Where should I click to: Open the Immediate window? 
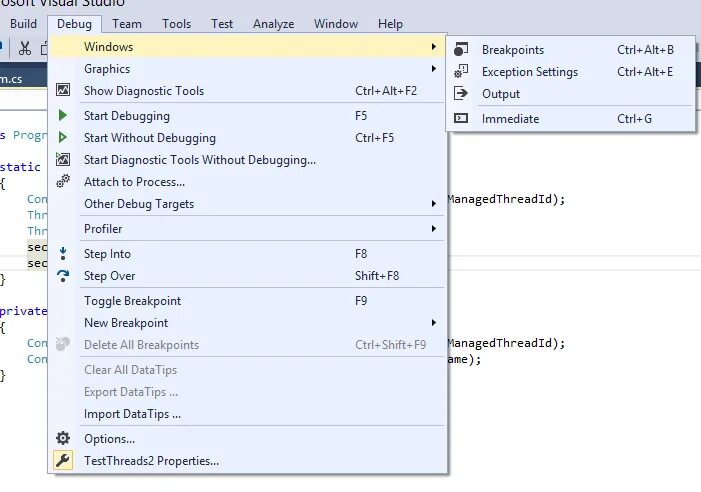570,118
